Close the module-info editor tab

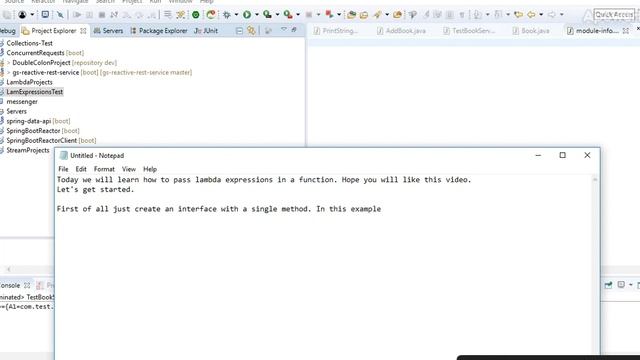click(x=626, y=31)
